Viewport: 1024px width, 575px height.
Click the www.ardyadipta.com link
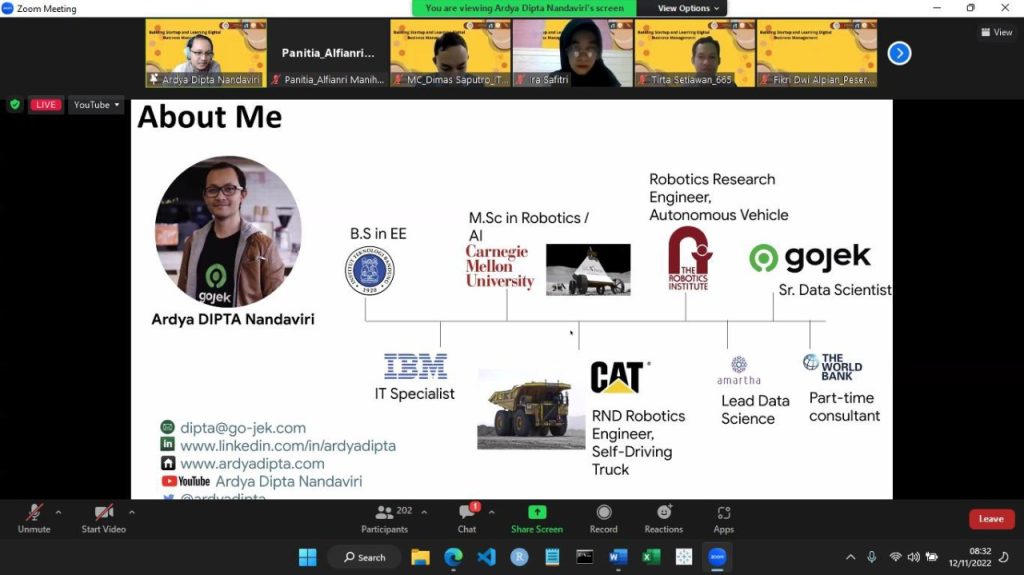(252, 463)
